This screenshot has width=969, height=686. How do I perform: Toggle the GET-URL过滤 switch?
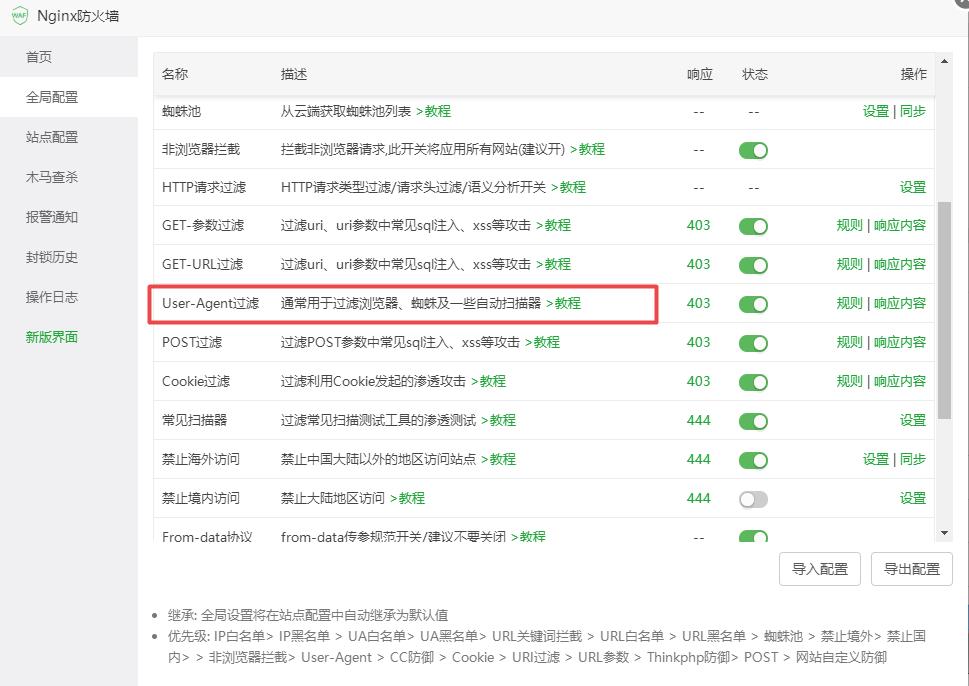[x=753, y=265]
